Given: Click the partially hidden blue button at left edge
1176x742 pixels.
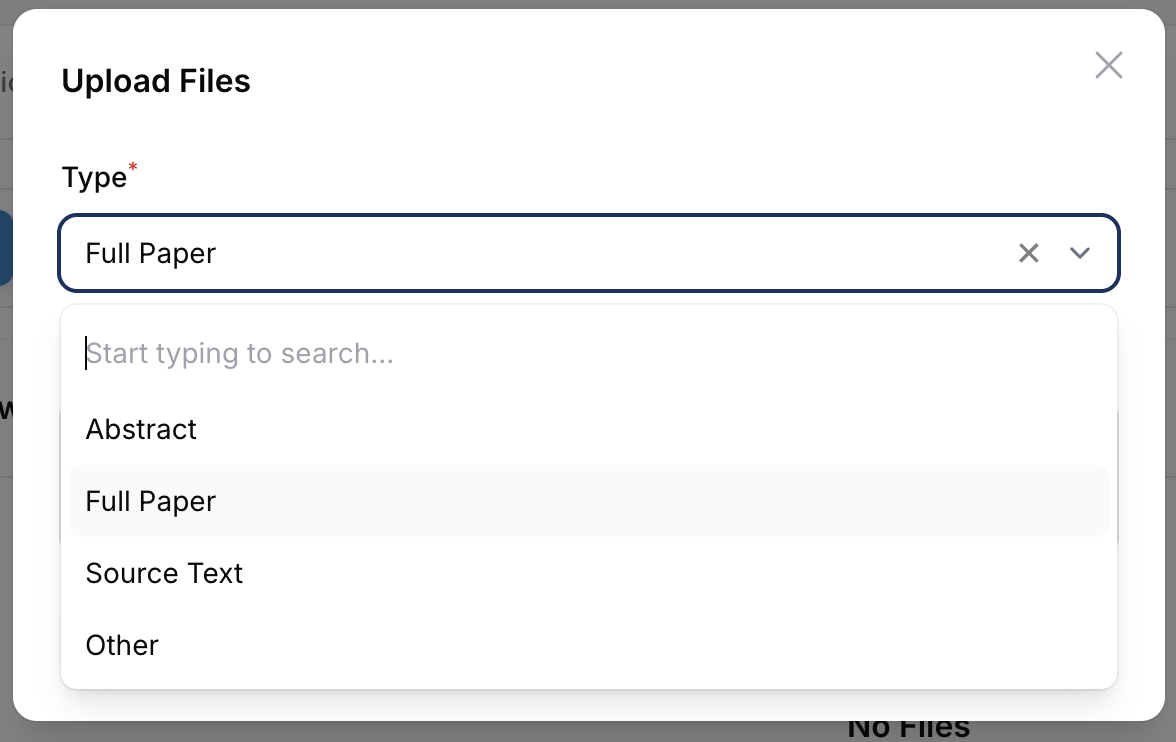Looking at the screenshot, I should pyautogui.click(x=6, y=248).
